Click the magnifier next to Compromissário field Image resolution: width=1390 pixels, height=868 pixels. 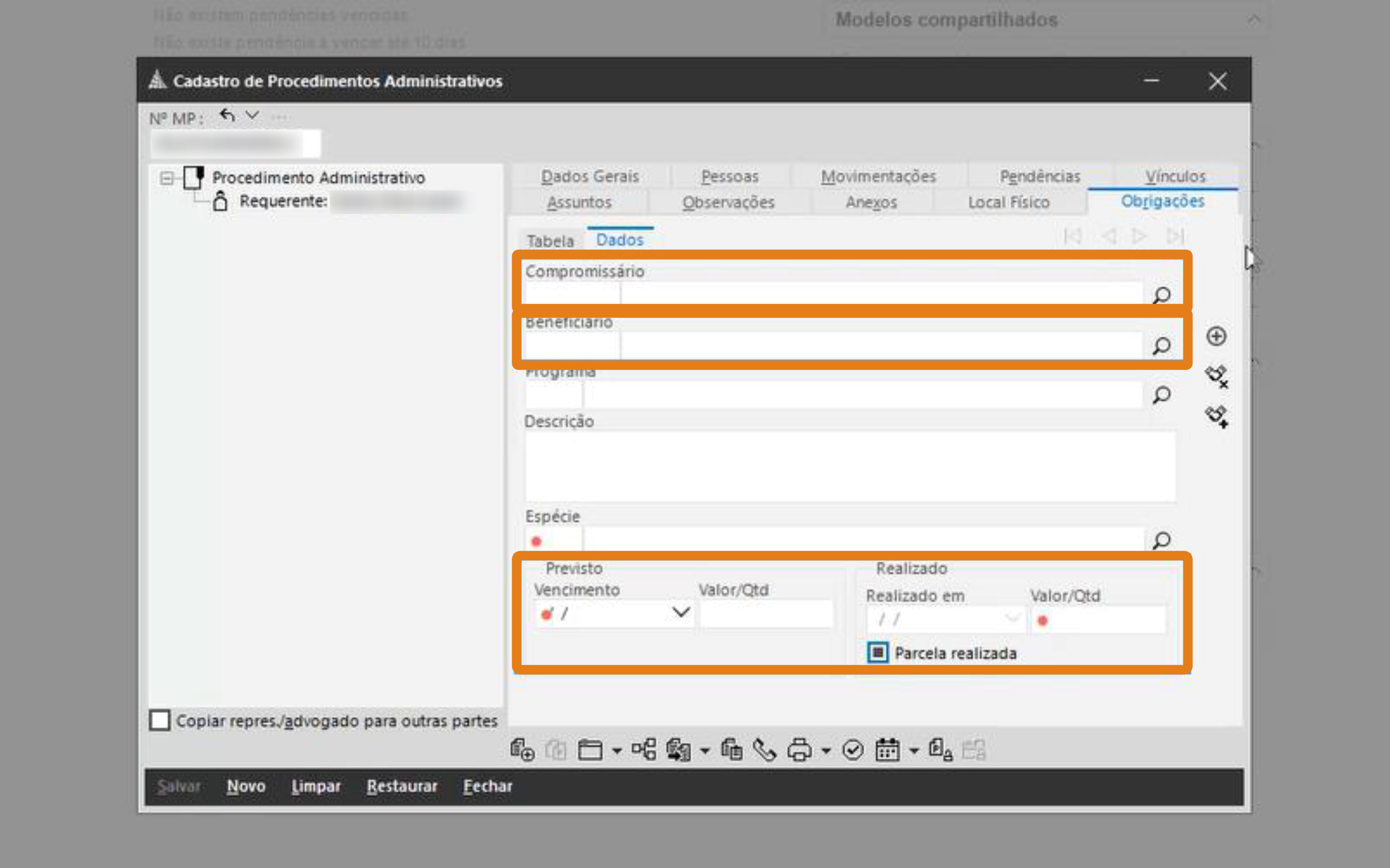[1162, 295]
